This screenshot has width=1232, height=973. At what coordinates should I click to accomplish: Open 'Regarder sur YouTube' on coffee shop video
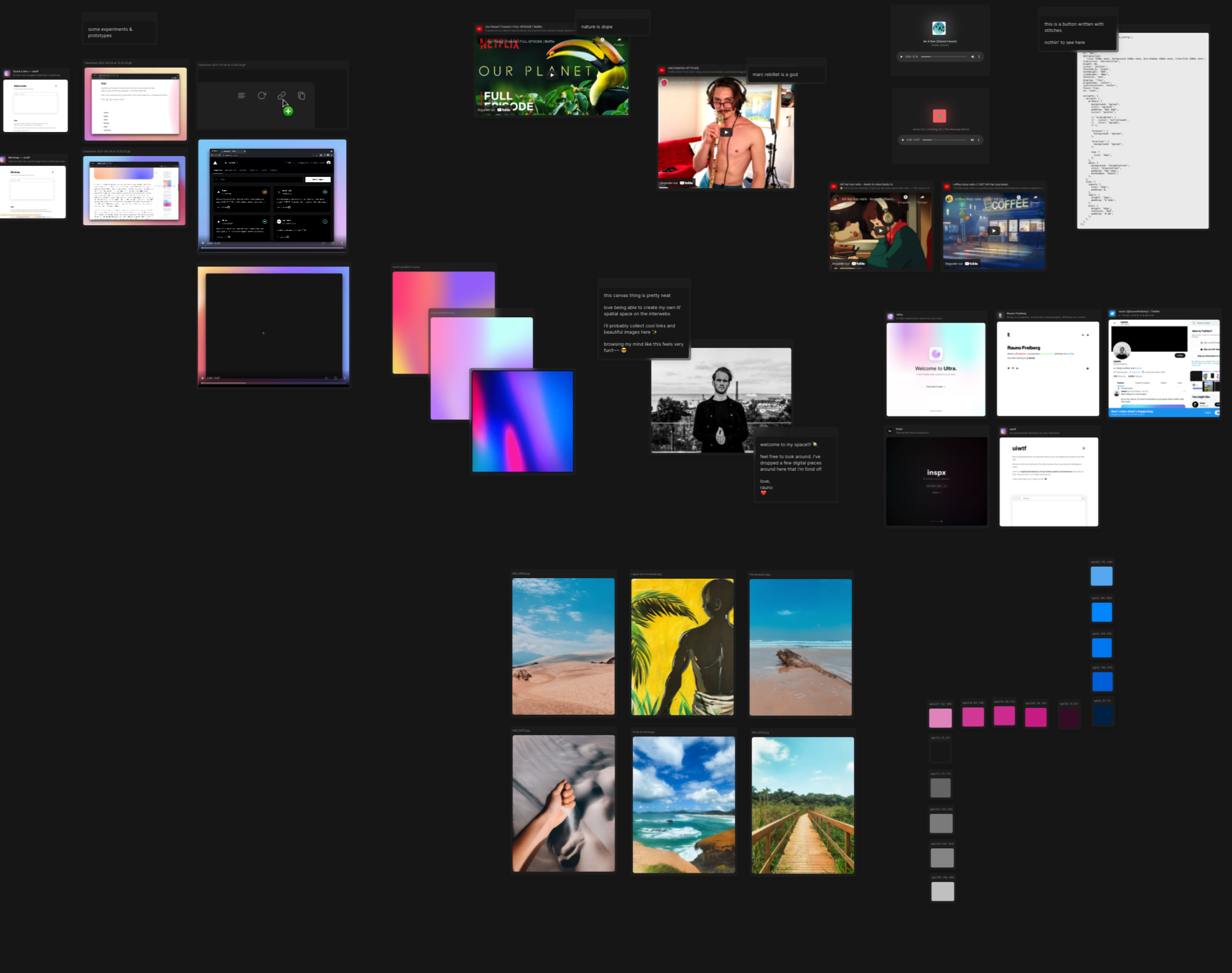tap(961, 264)
